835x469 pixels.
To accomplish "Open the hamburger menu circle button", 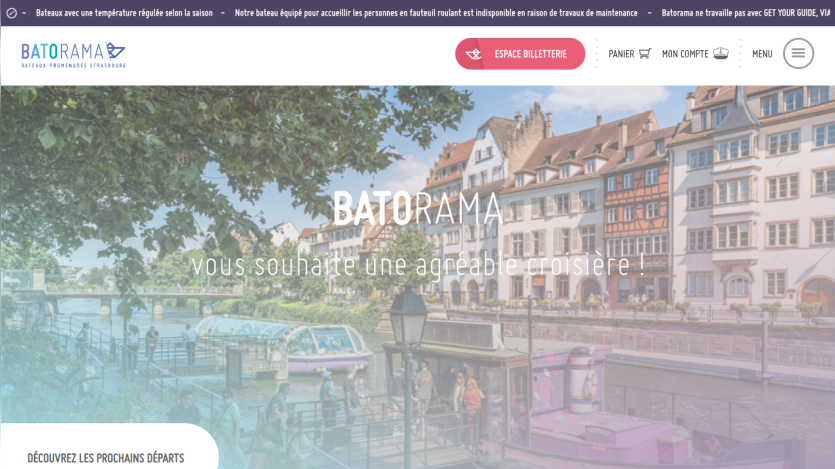I will (x=798, y=53).
